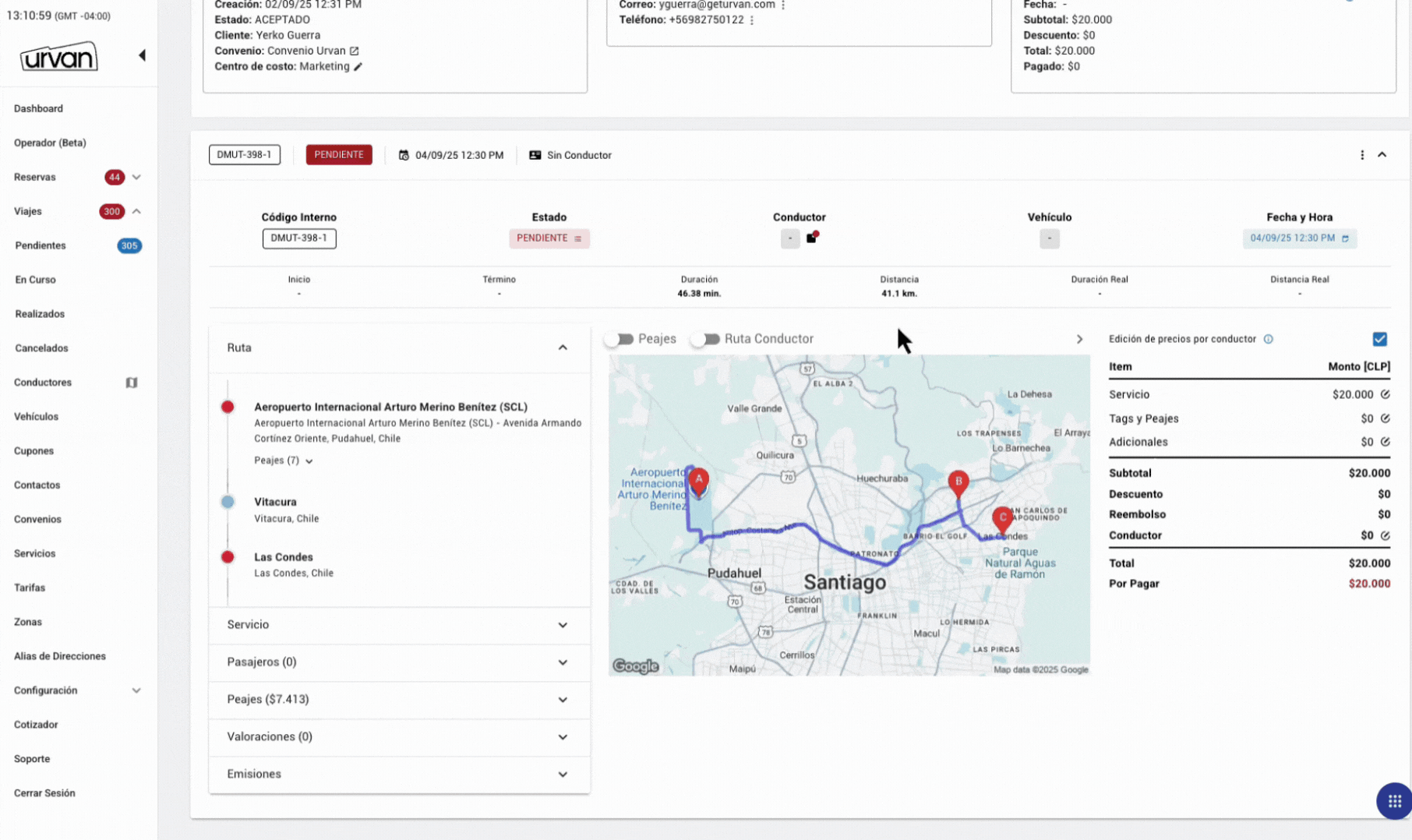1412x840 pixels.
Task: Click the Conductores map icon in sidebar
Action: click(132, 383)
